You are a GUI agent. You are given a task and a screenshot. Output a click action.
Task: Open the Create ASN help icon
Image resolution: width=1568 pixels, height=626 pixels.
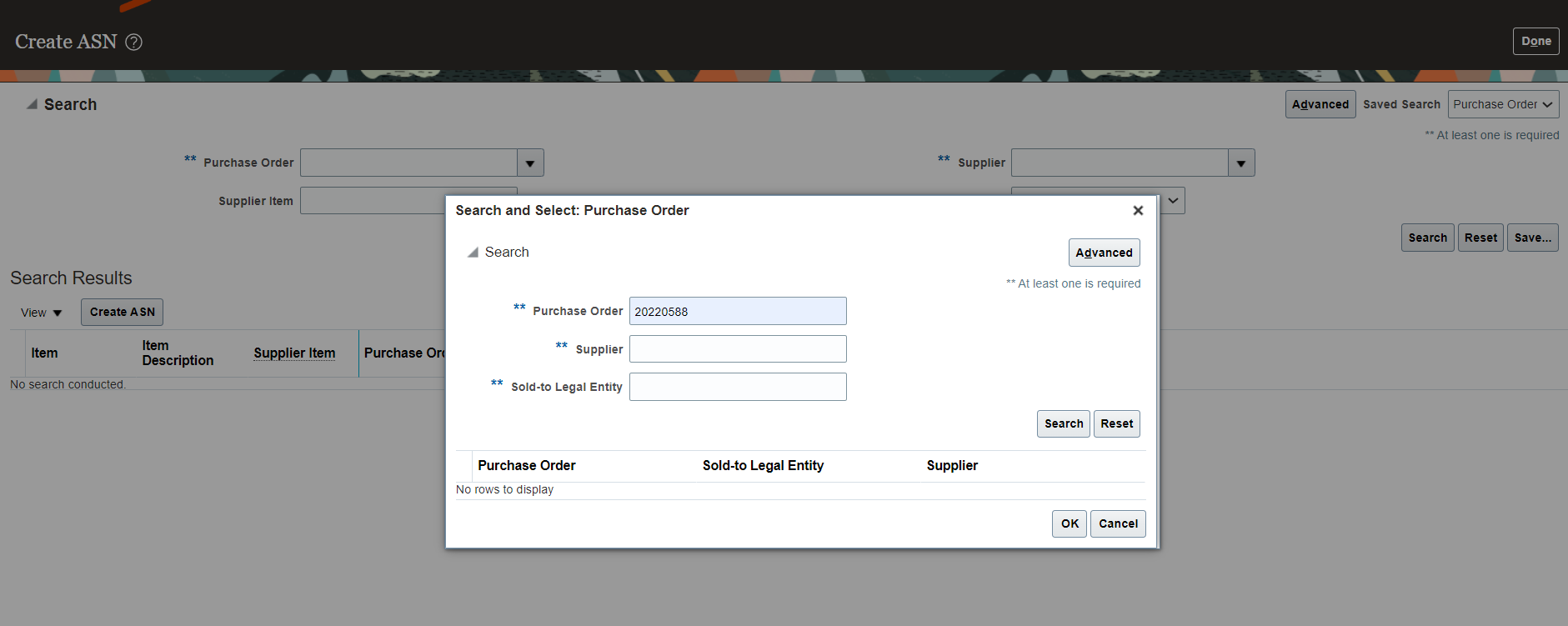coord(133,42)
